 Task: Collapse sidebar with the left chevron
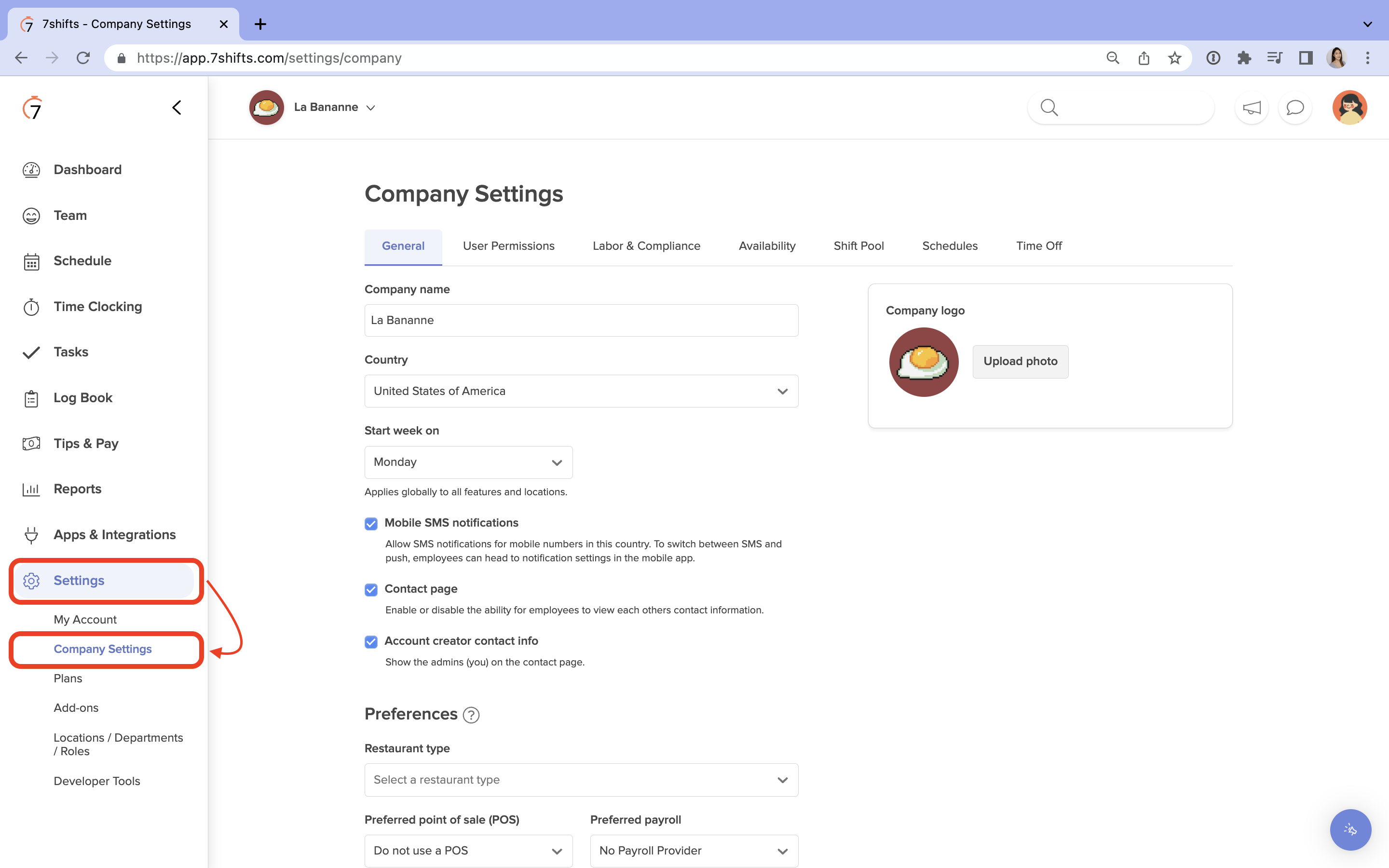tap(177, 108)
